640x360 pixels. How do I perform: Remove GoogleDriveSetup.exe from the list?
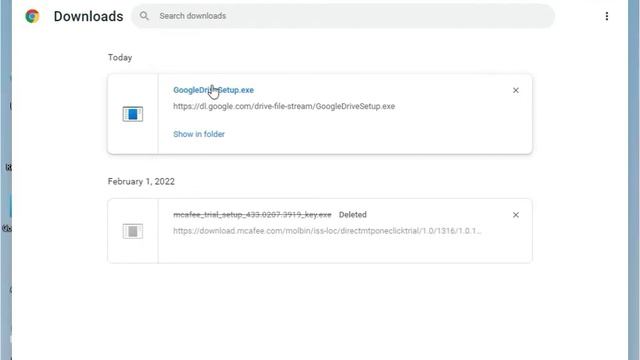[x=516, y=90]
